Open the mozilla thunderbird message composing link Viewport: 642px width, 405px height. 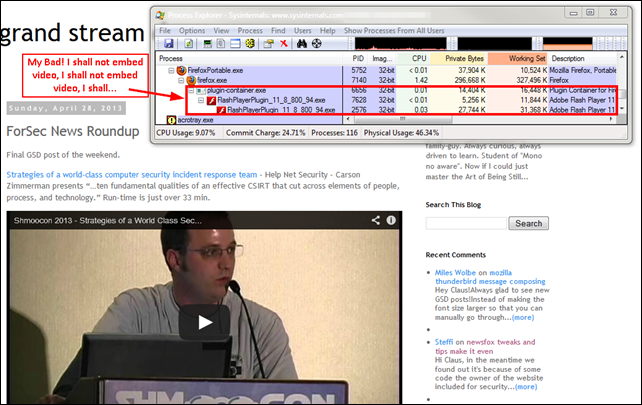click(490, 277)
